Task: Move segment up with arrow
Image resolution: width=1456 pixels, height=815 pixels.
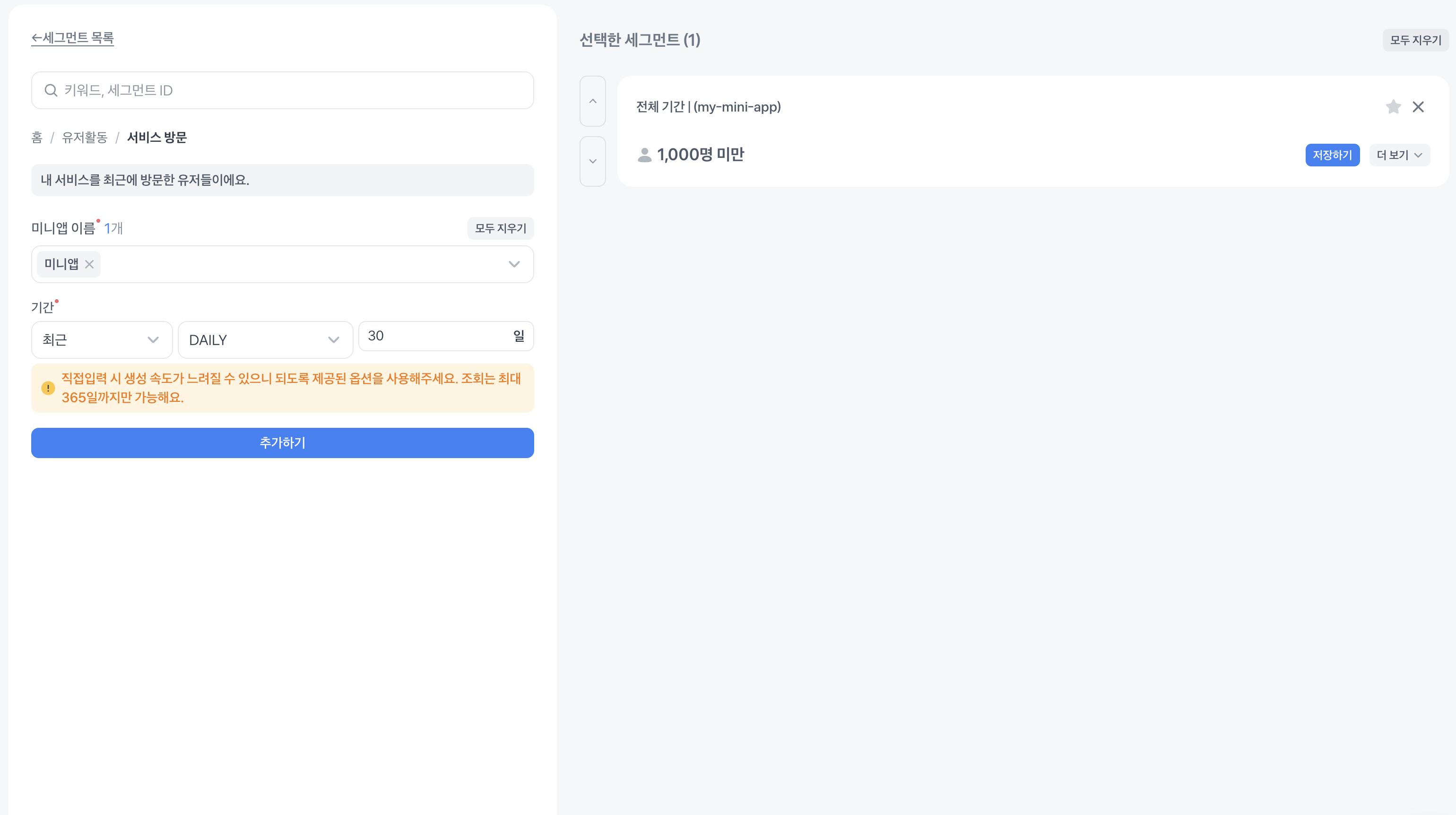Action: pyautogui.click(x=592, y=101)
